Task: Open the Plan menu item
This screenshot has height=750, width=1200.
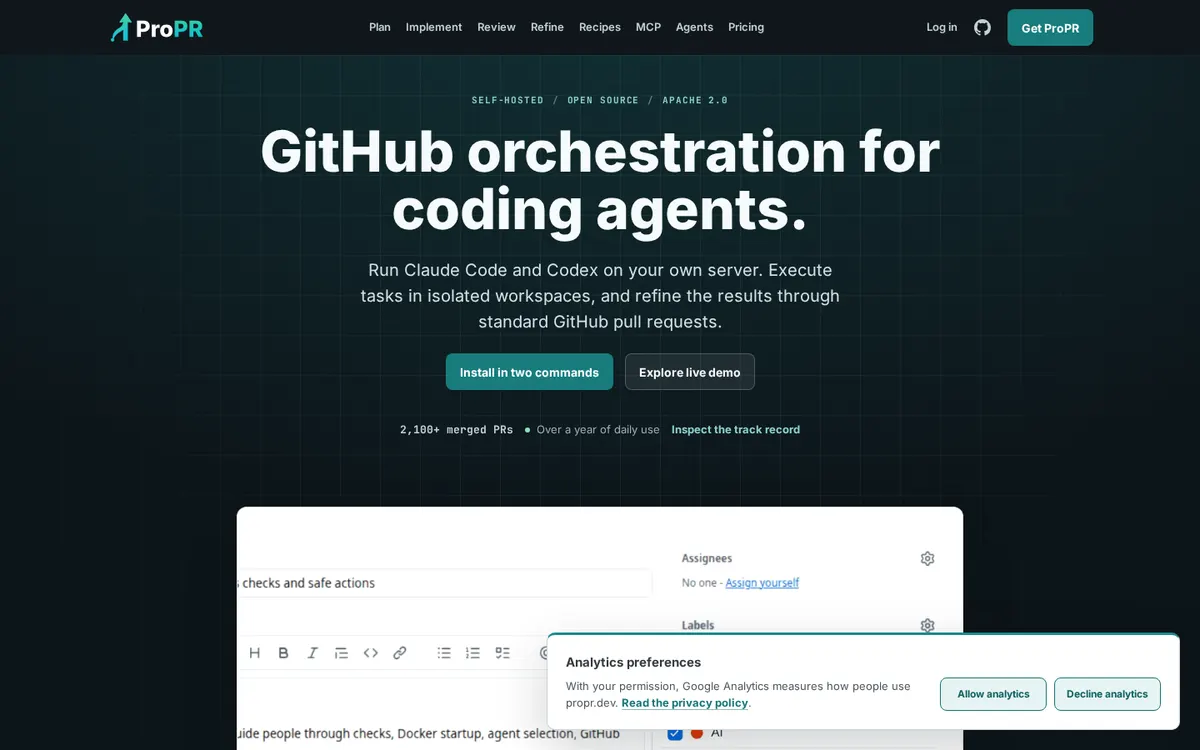Action: click(380, 27)
